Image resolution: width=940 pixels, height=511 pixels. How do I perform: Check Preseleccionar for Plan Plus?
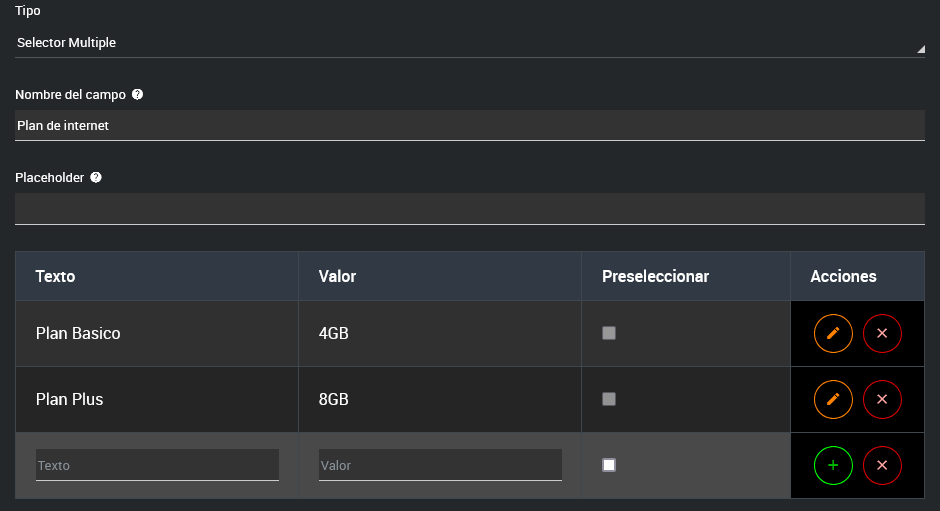point(608,399)
